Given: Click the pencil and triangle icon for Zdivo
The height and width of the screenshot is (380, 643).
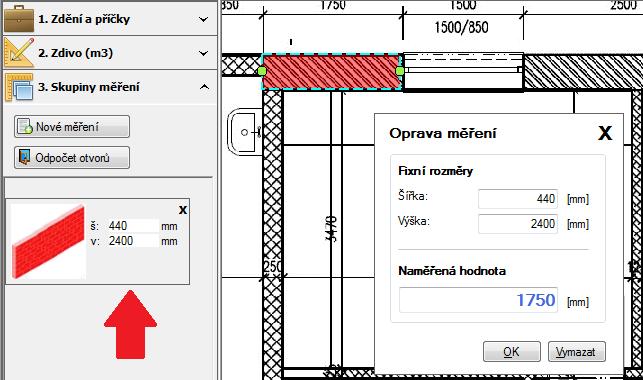Looking at the screenshot, I should click(x=19, y=52).
